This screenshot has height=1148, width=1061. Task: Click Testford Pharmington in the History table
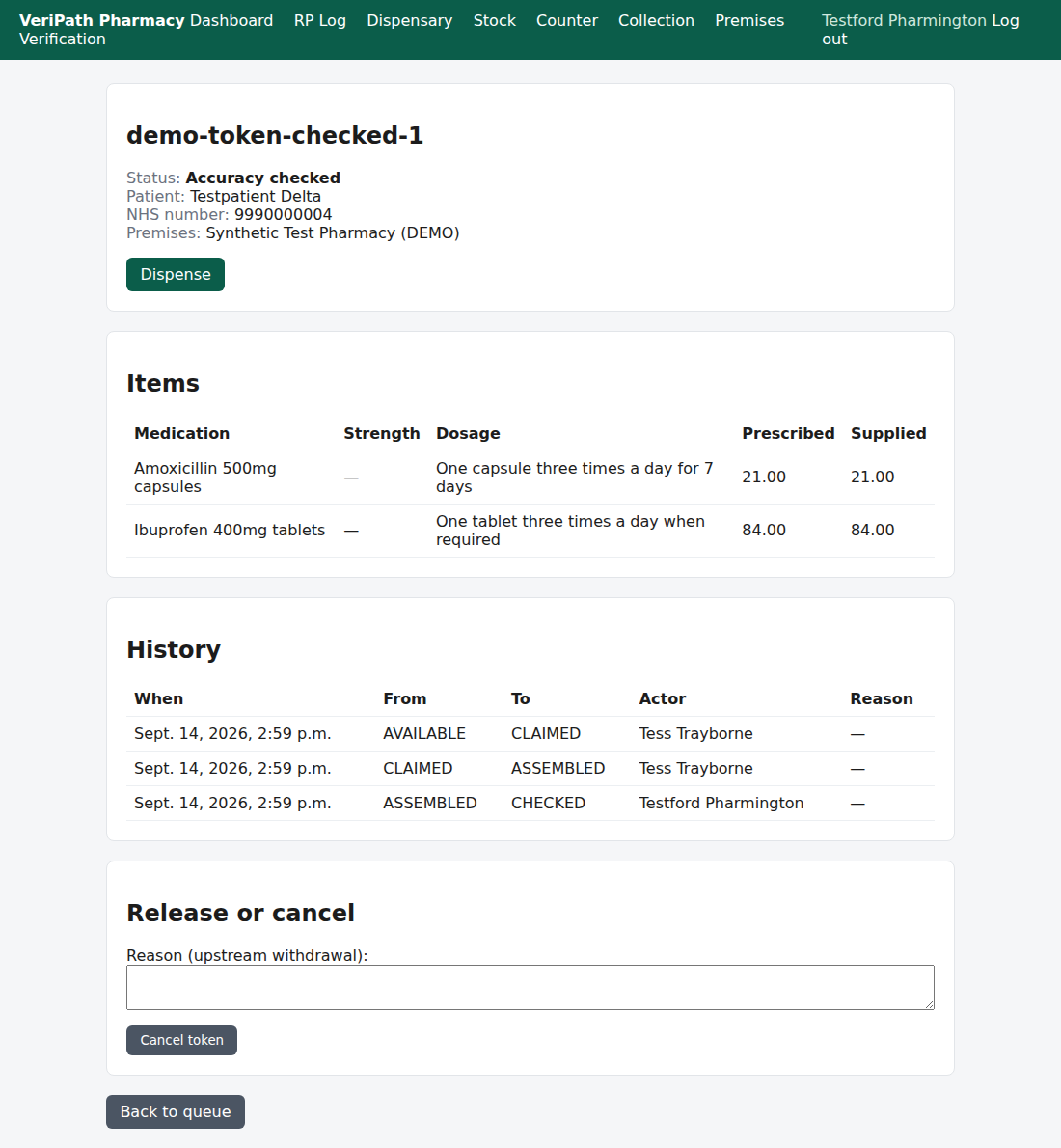pyautogui.click(x=721, y=804)
